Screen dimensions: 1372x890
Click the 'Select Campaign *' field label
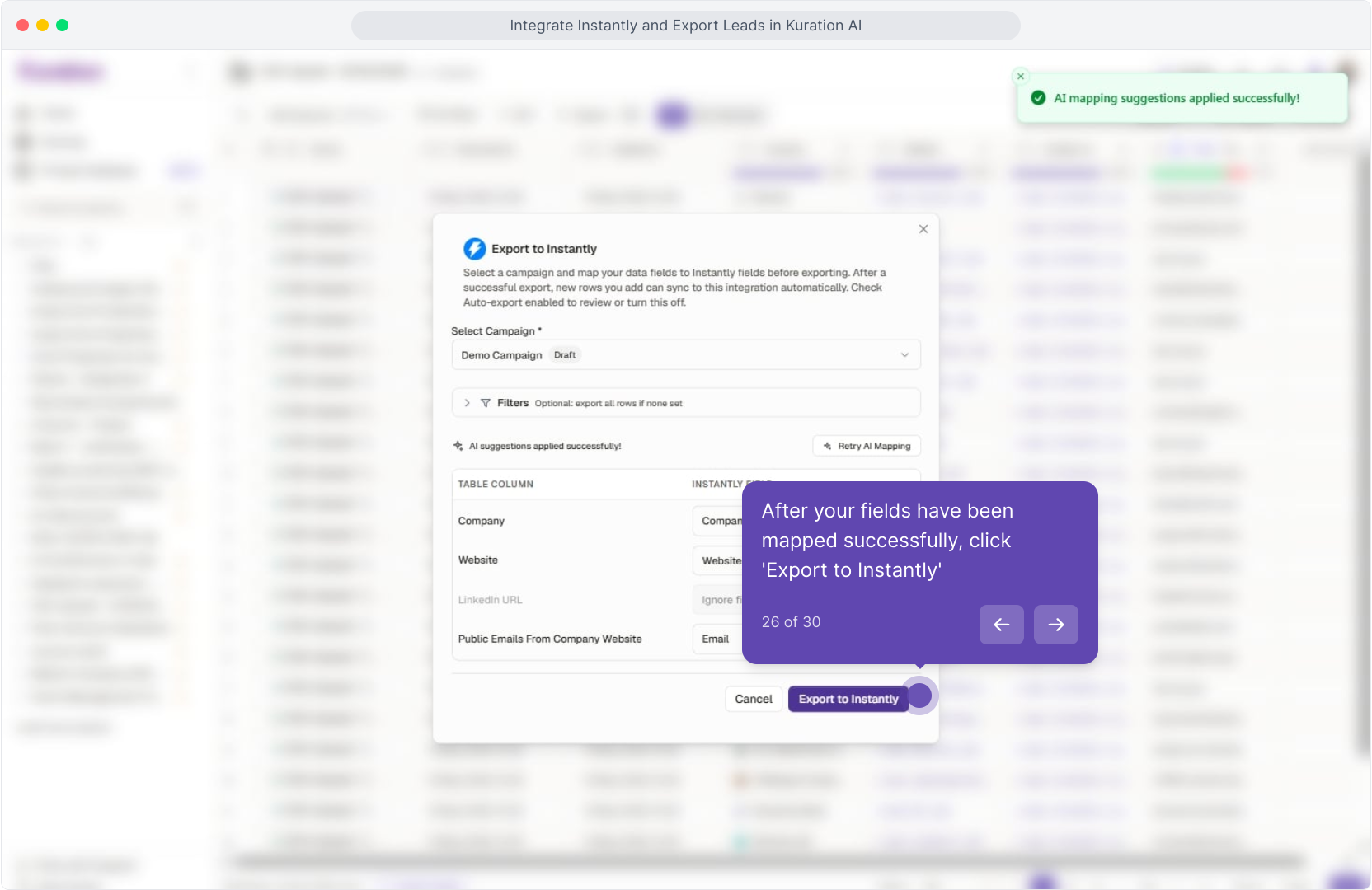[x=496, y=331]
